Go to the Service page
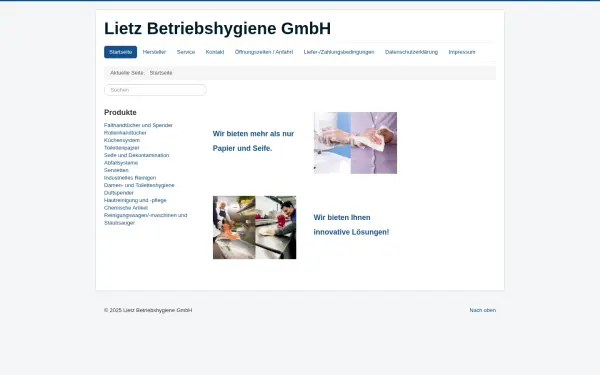The image size is (600, 375). [186, 52]
